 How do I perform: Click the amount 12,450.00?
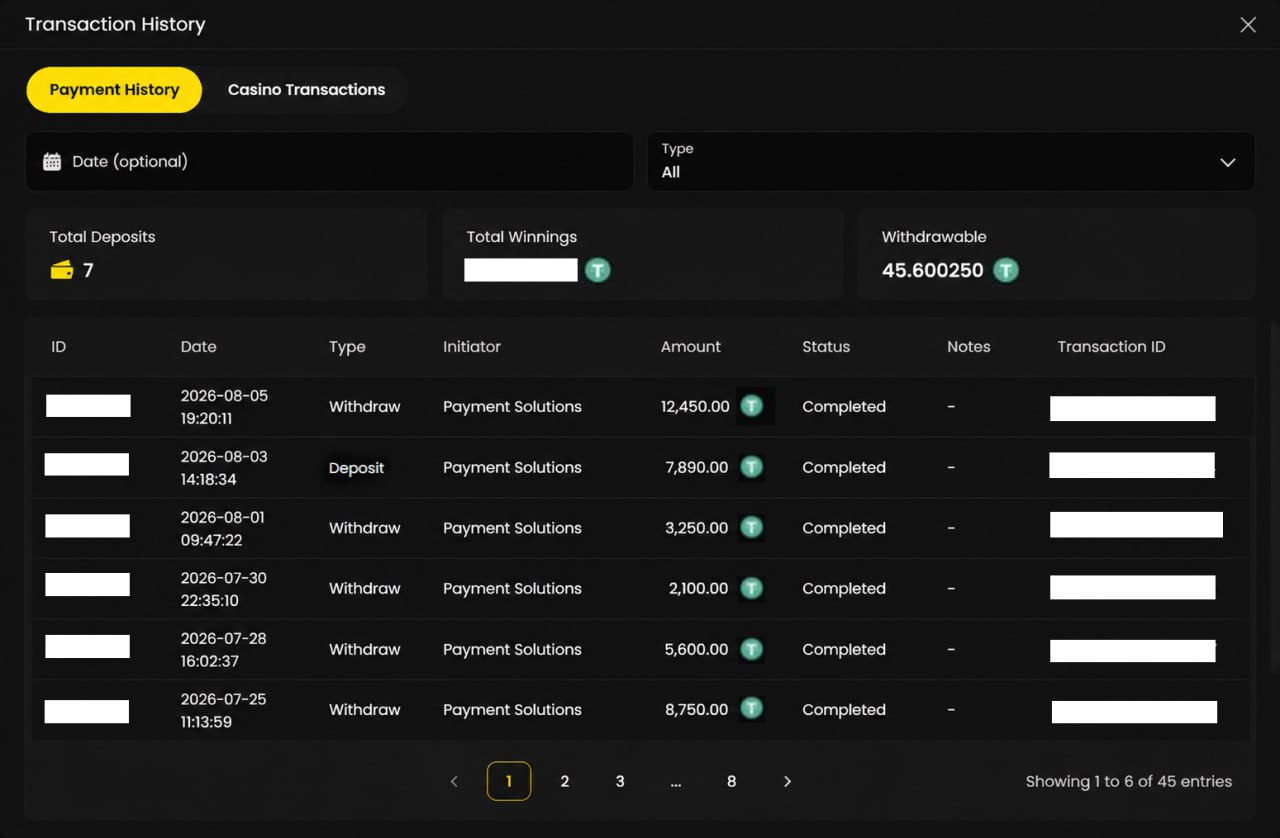coord(695,407)
